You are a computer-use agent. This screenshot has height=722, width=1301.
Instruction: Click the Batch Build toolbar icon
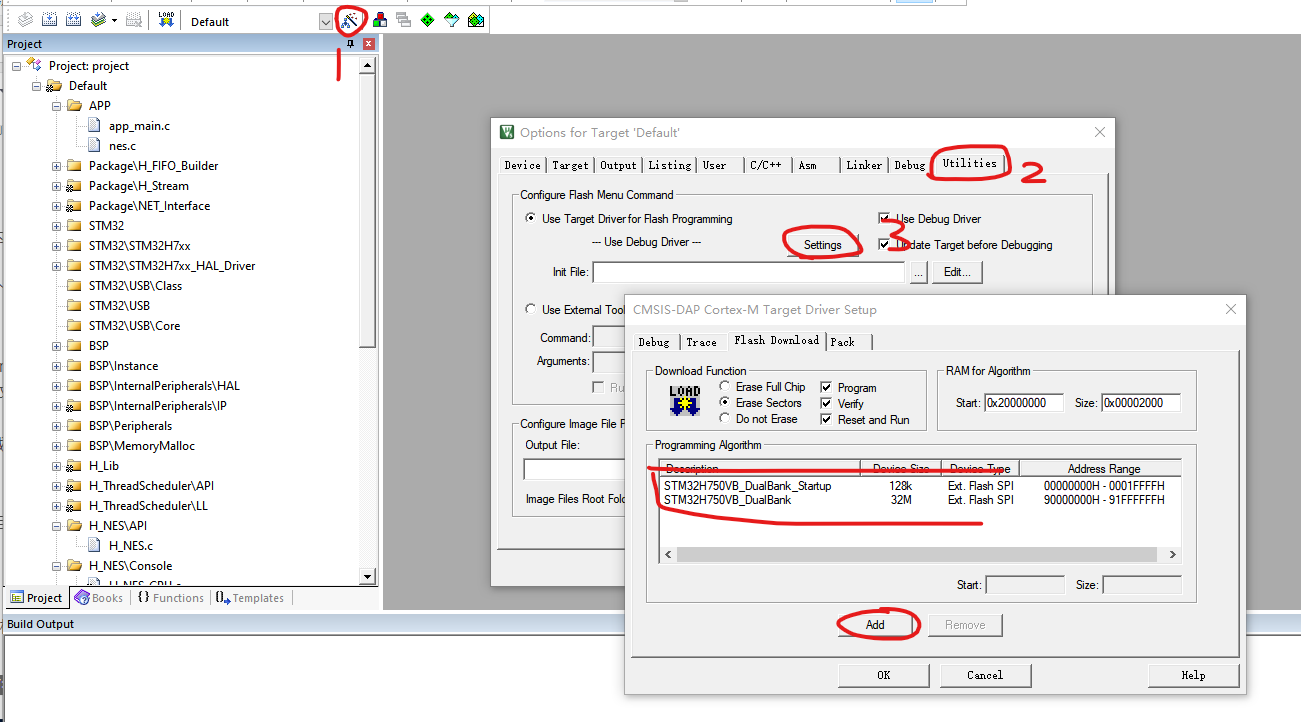click(98, 20)
